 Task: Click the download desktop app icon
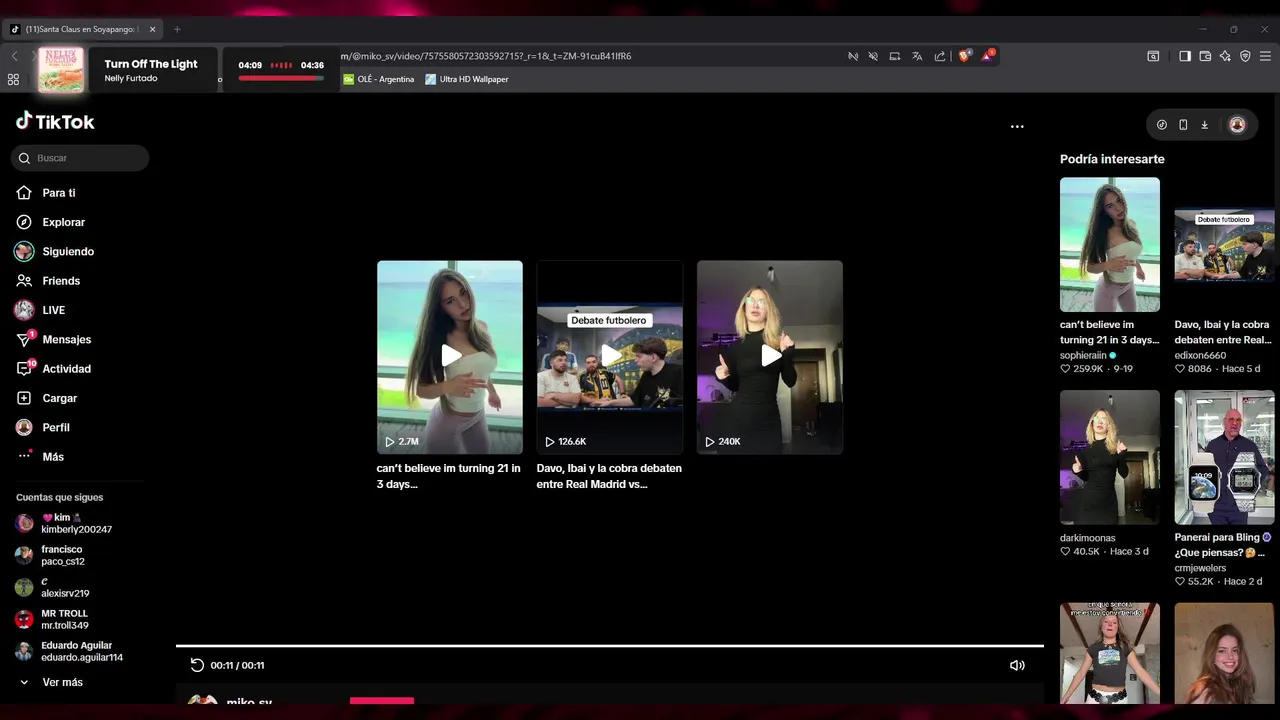click(1204, 125)
